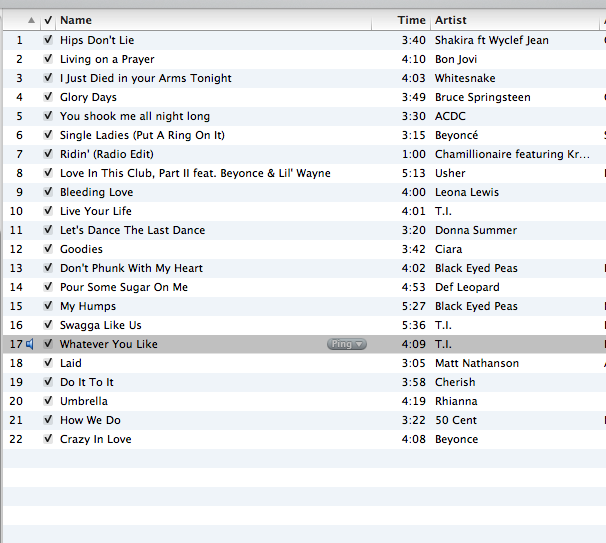Select the song Ridin' (Radio Edit)
Image resolution: width=606 pixels, height=543 pixels.
[x=107, y=154]
